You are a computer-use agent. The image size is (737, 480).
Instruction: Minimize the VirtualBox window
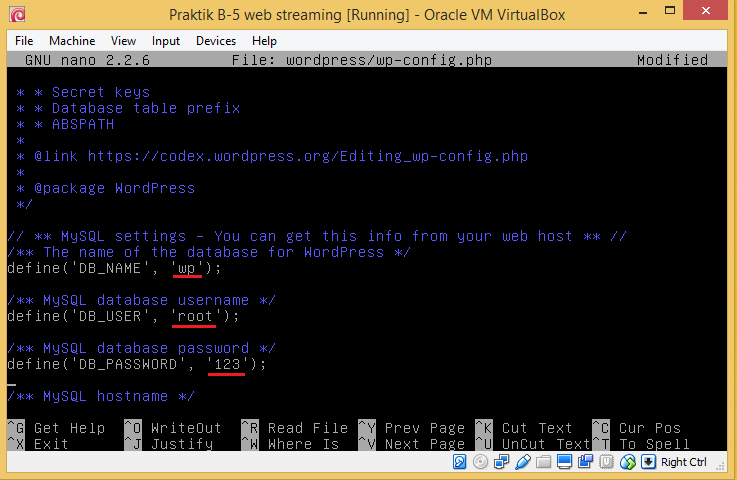tap(643, 12)
